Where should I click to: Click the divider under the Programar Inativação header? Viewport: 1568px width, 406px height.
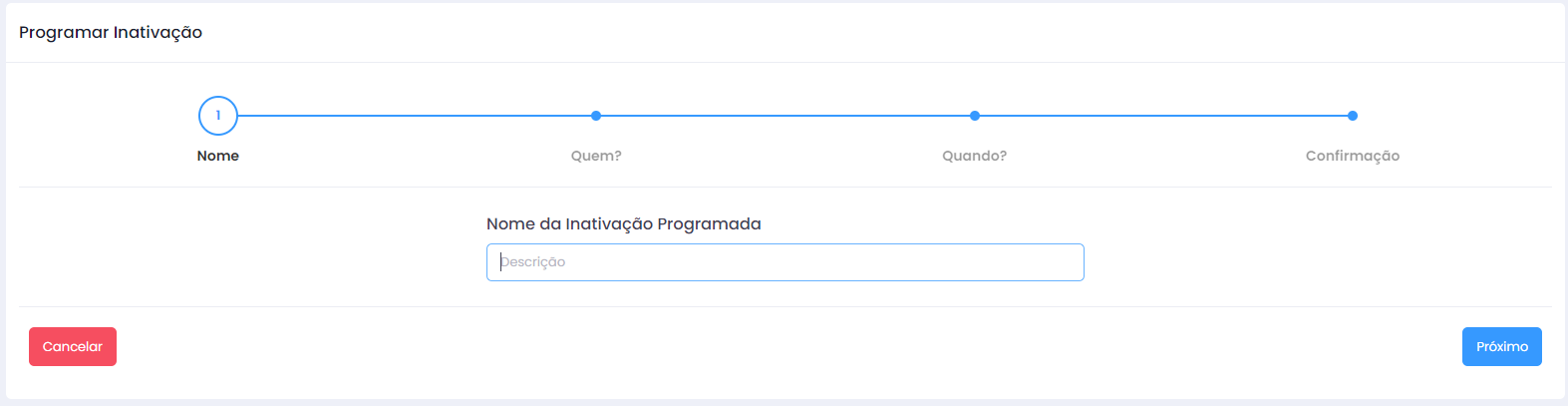[x=785, y=63]
